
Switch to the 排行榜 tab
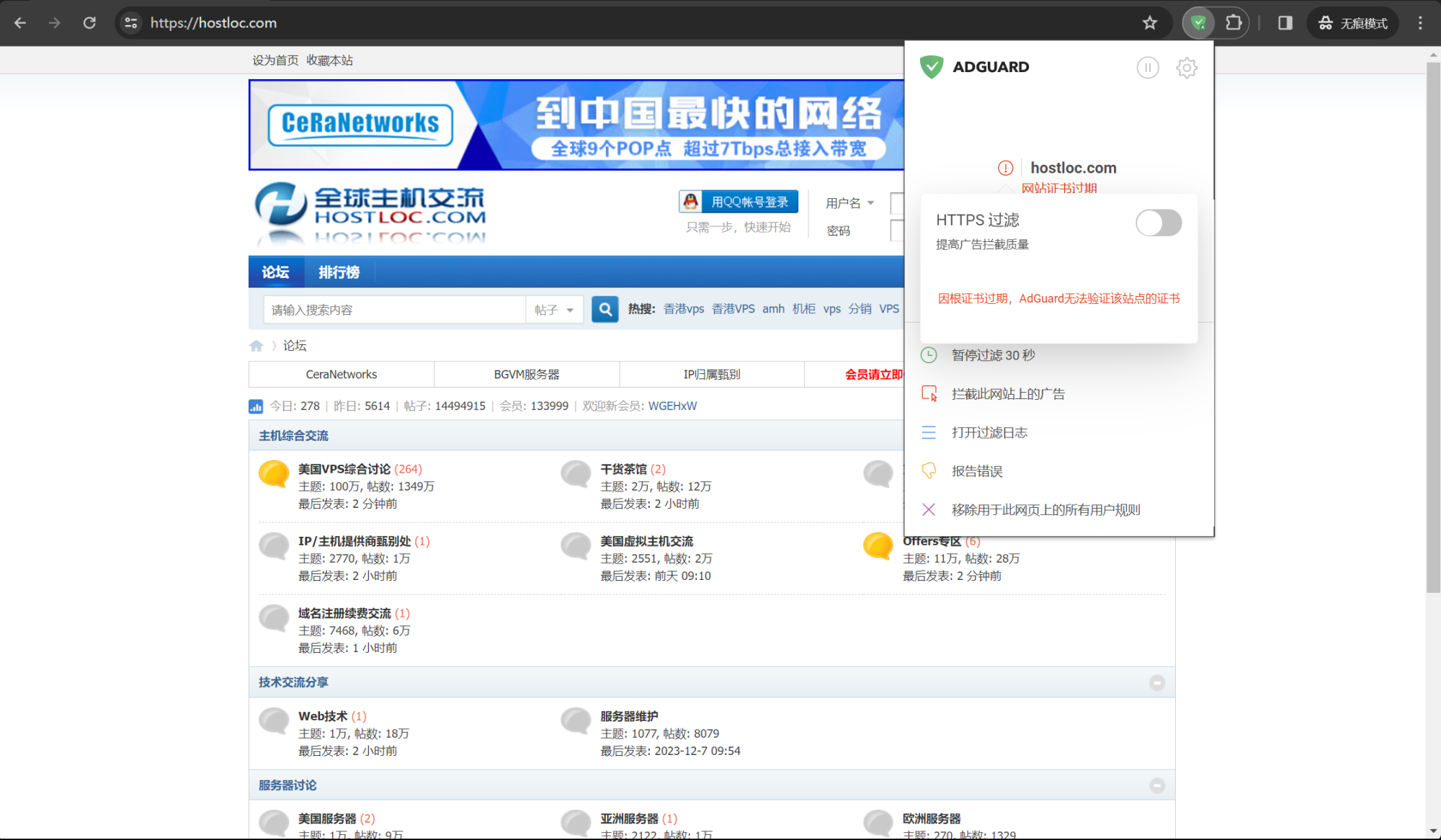[x=339, y=272]
